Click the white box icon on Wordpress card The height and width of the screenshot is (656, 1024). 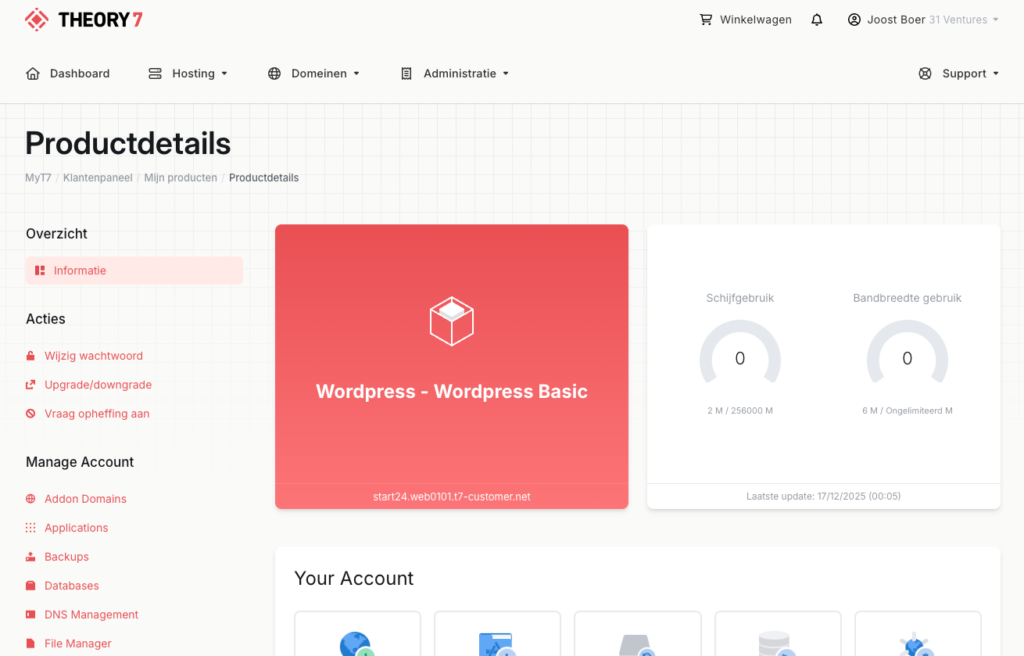tap(451, 321)
